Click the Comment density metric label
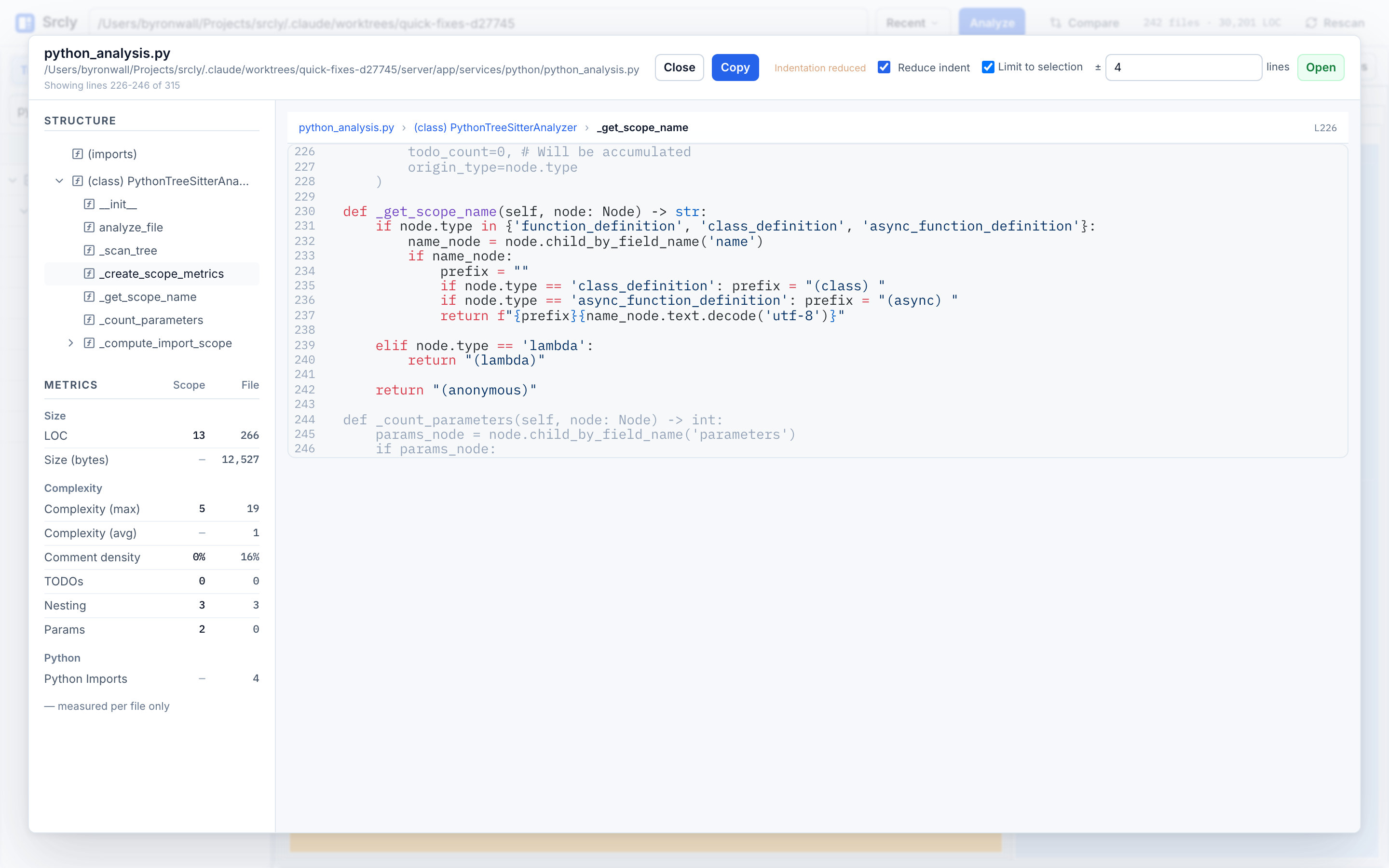The height and width of the screenshot is (868, 1389). (x=92, y=557)
